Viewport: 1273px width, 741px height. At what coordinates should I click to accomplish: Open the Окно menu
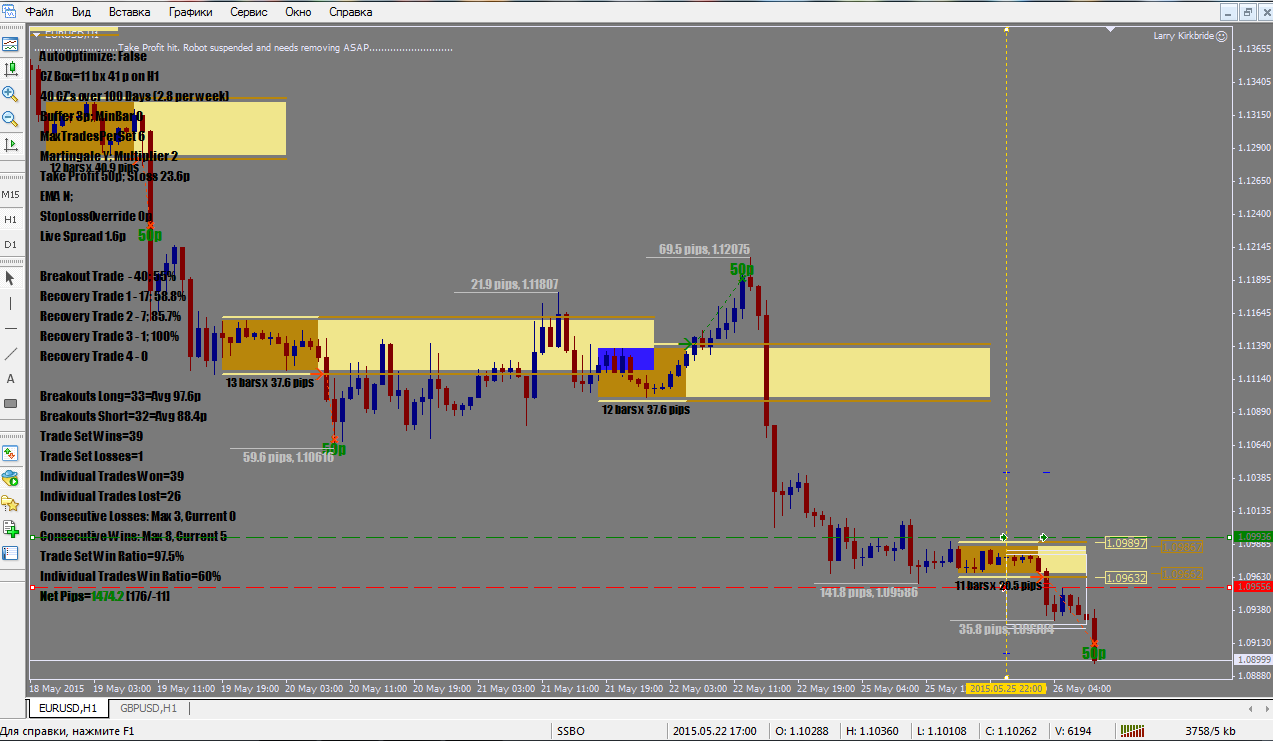[298, 12]
